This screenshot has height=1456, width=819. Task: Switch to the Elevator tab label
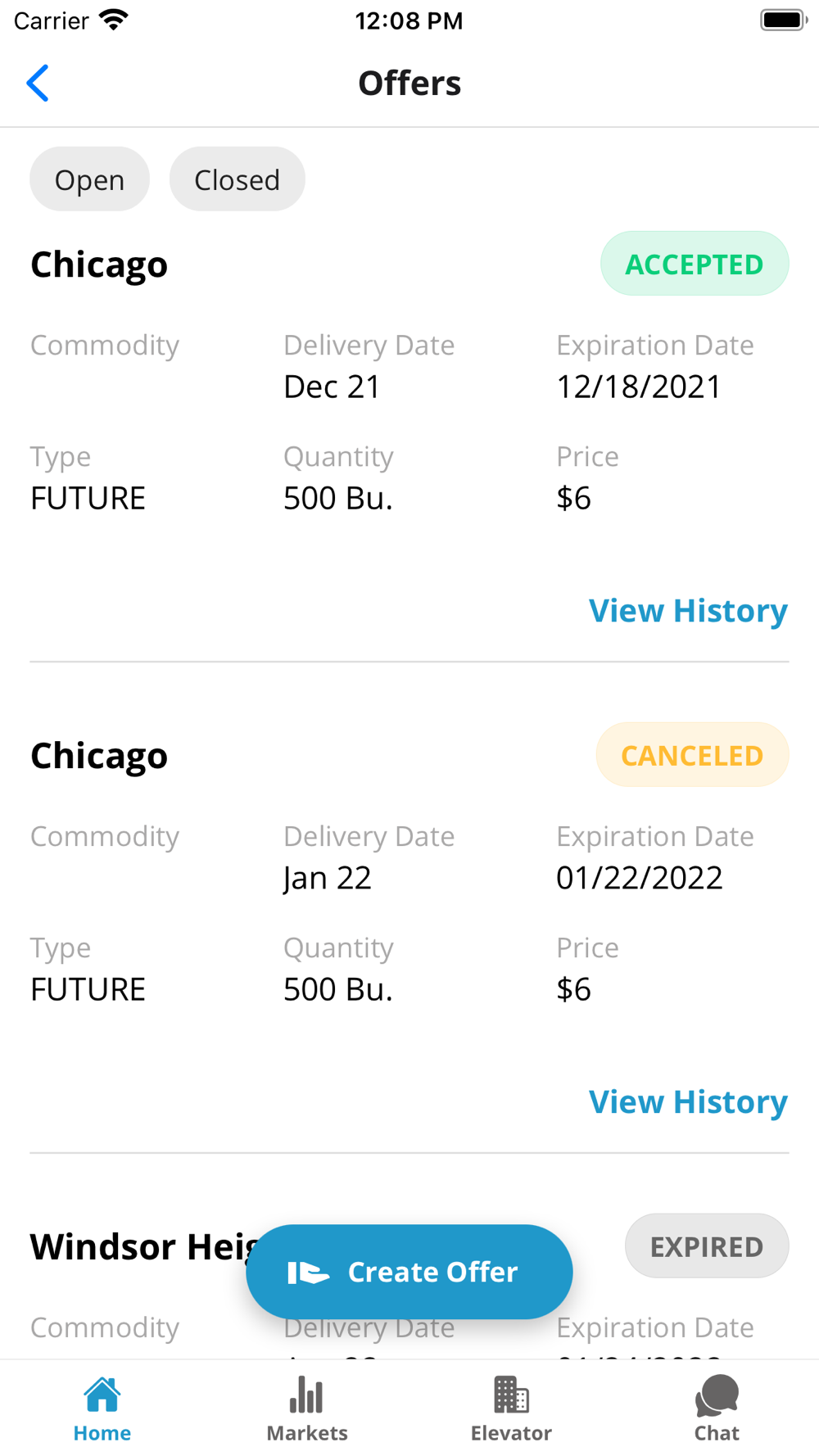point(511,1433)
